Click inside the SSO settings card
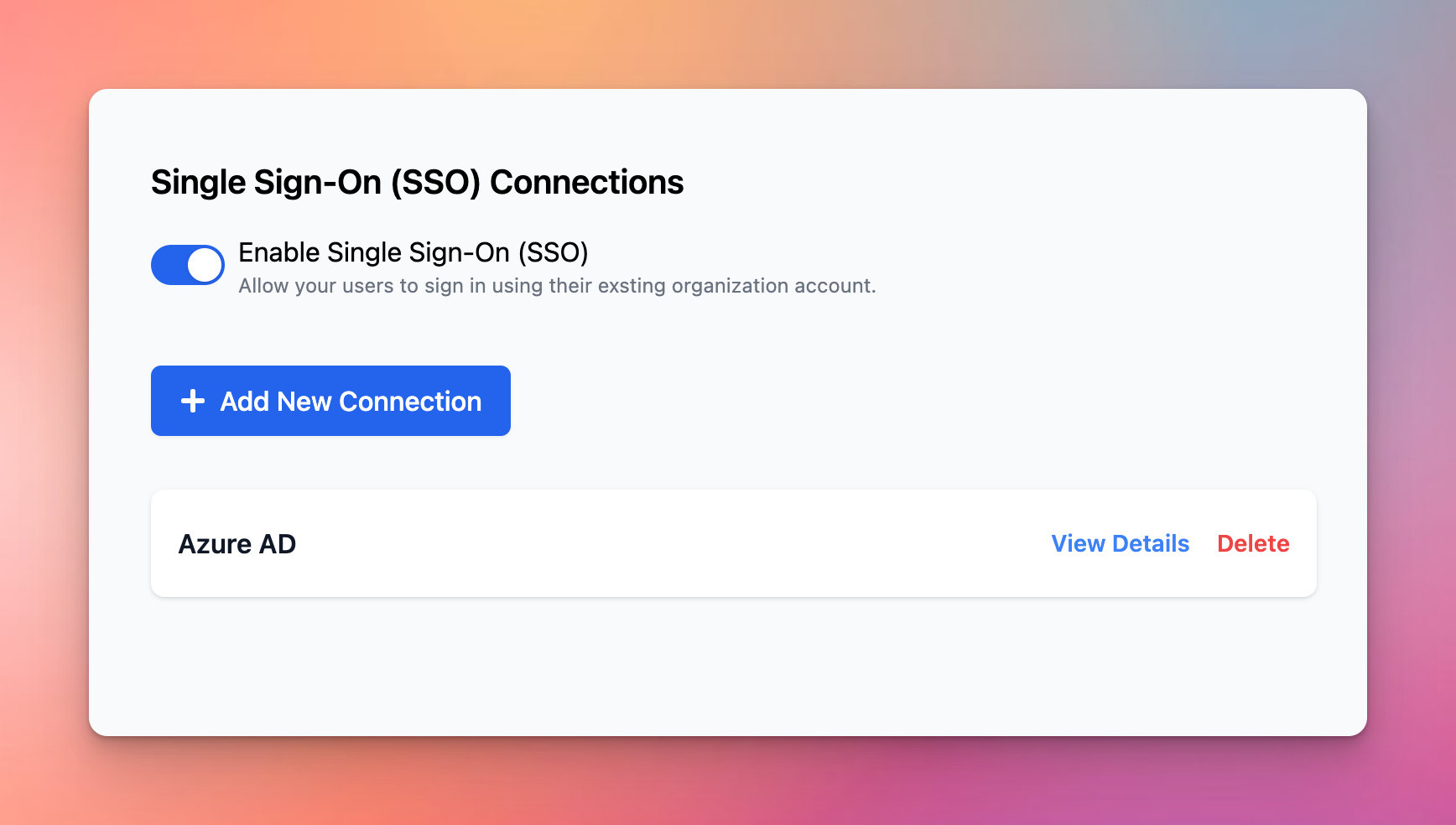 point(727,671)
